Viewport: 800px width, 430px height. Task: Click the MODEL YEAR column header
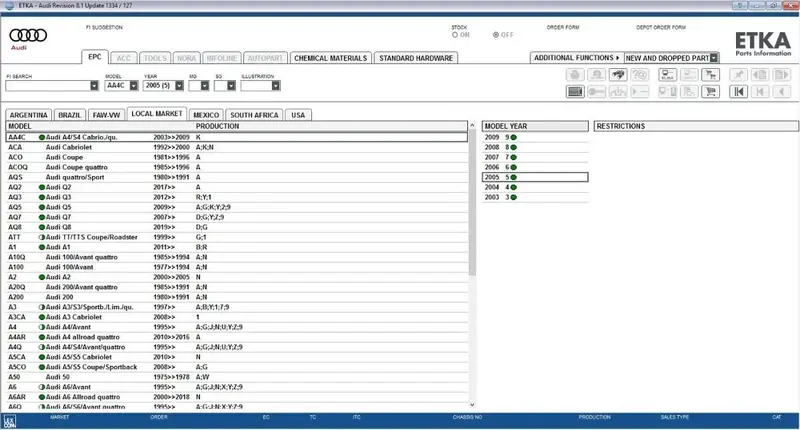(535, 126)
